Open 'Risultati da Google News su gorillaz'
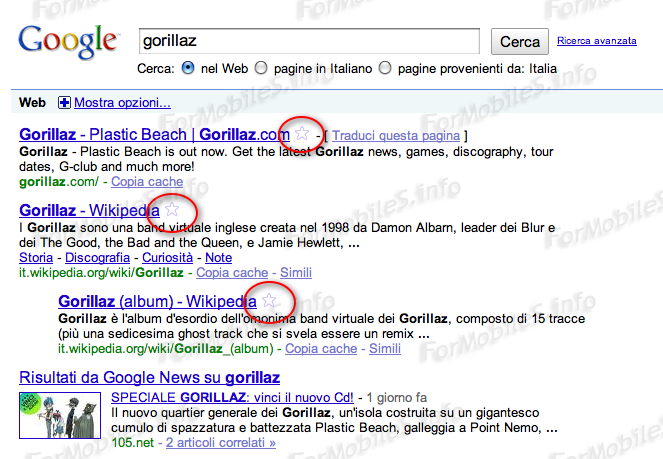Screen dimensions: 663x459 (x=149, y=377)
